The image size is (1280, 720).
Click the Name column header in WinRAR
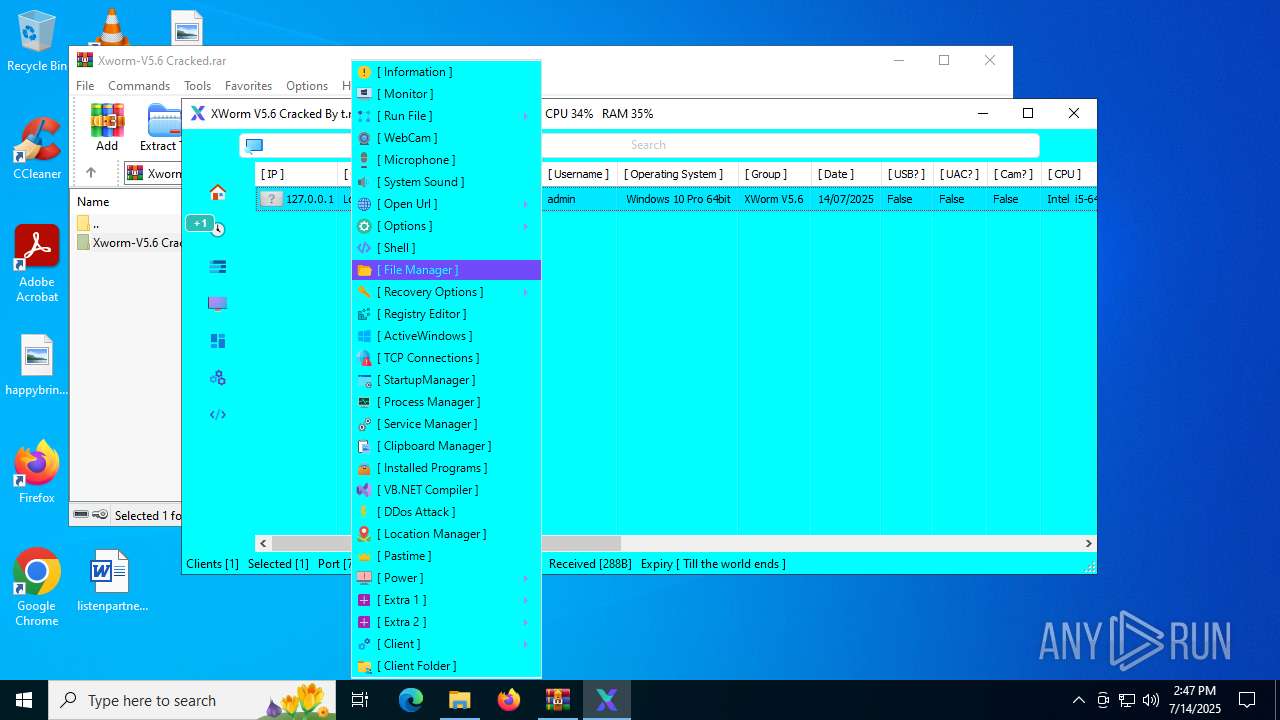point(93,201)
